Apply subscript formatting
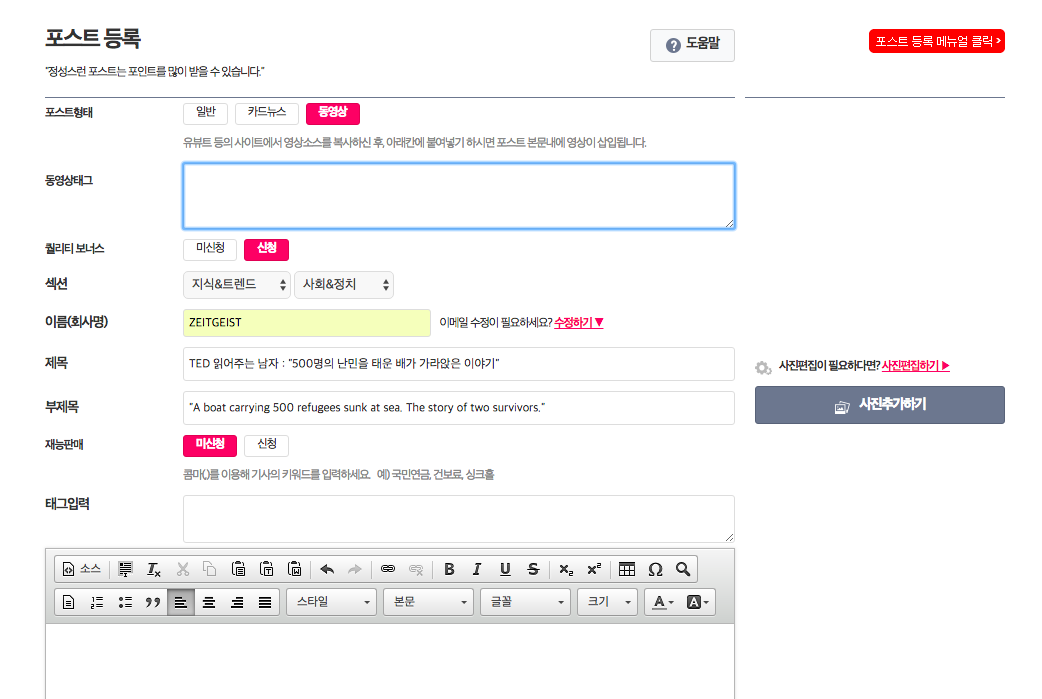Viewport: 1042px width, 699px height. pyautogui.click(x=566, y=569)
